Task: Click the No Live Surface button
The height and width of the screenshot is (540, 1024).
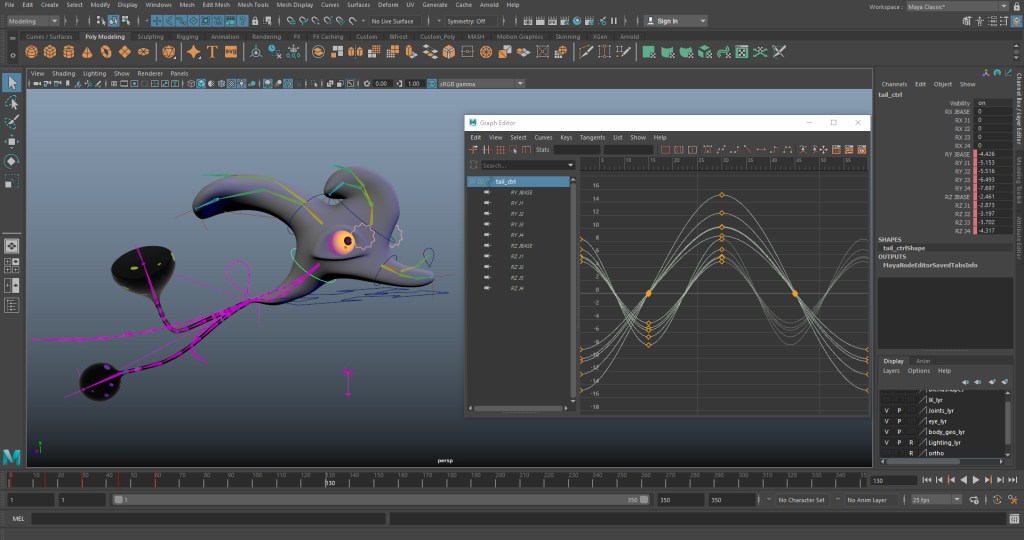Action: coord(393,20)
